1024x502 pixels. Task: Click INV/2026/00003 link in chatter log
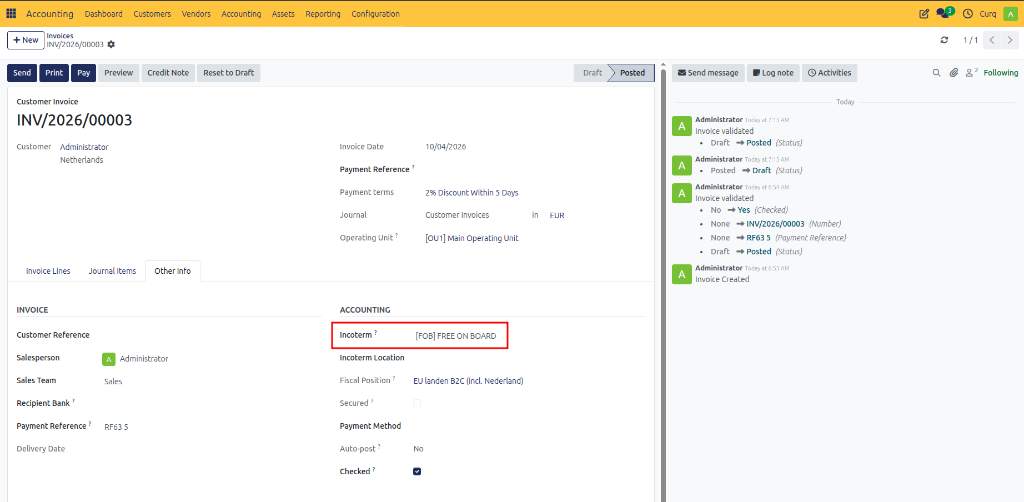click(775, 224)
